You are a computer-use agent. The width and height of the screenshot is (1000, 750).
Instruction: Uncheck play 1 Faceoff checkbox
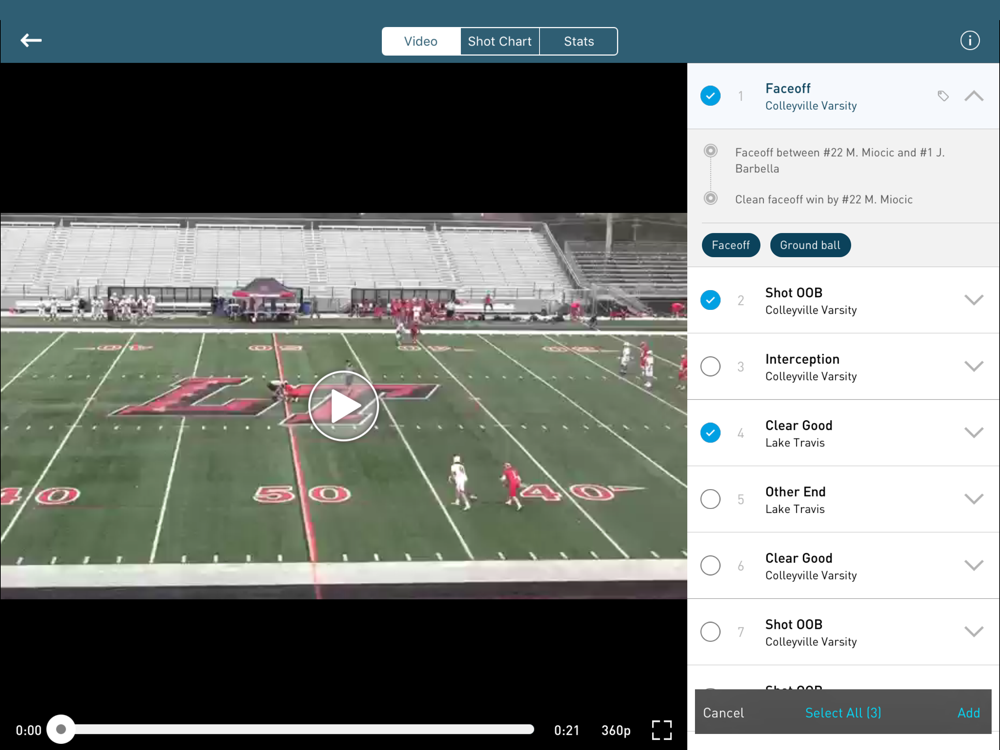710,96
